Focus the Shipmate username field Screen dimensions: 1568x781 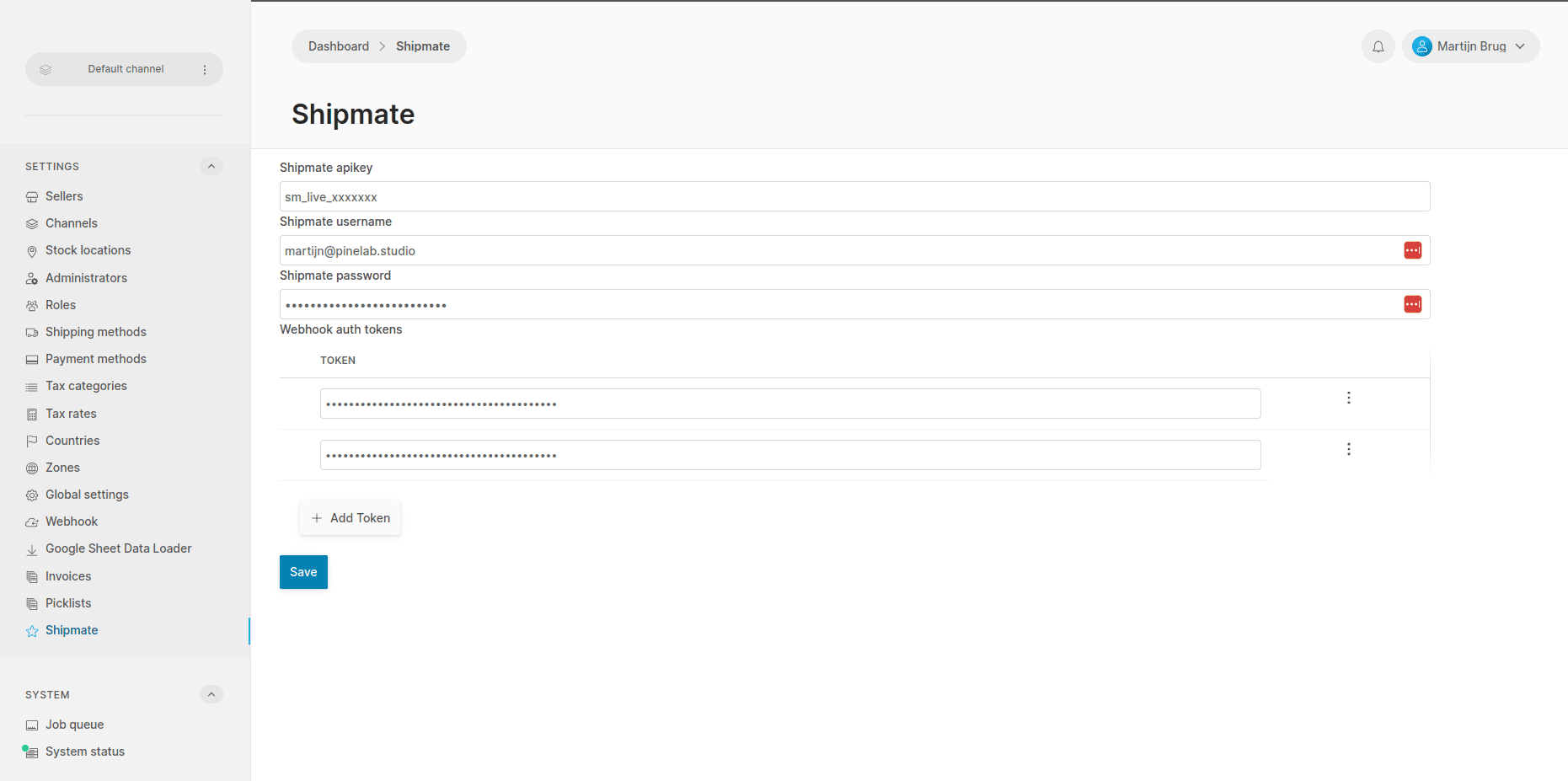[854, 250]
